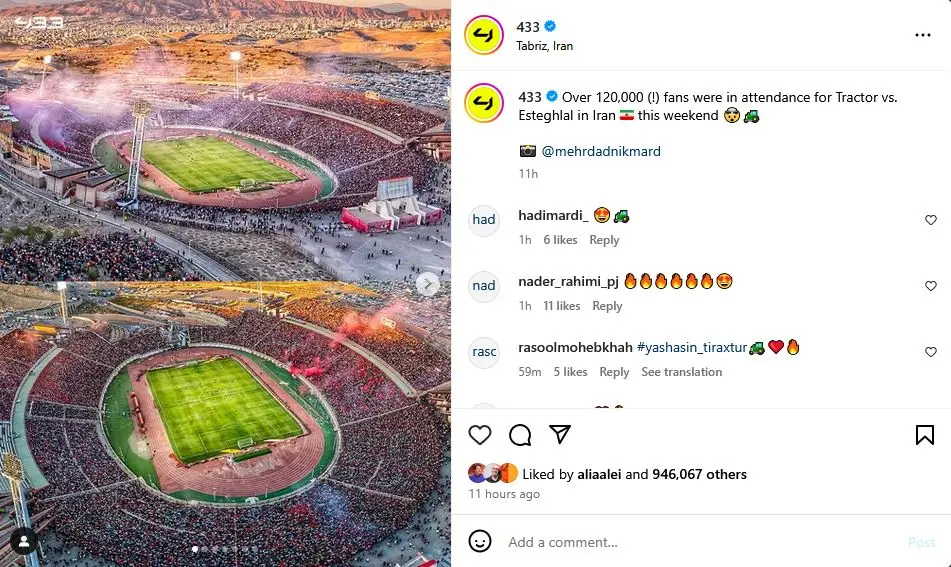Like hadimardi_'s comment

pyautogui.click(x=931, y=220)
